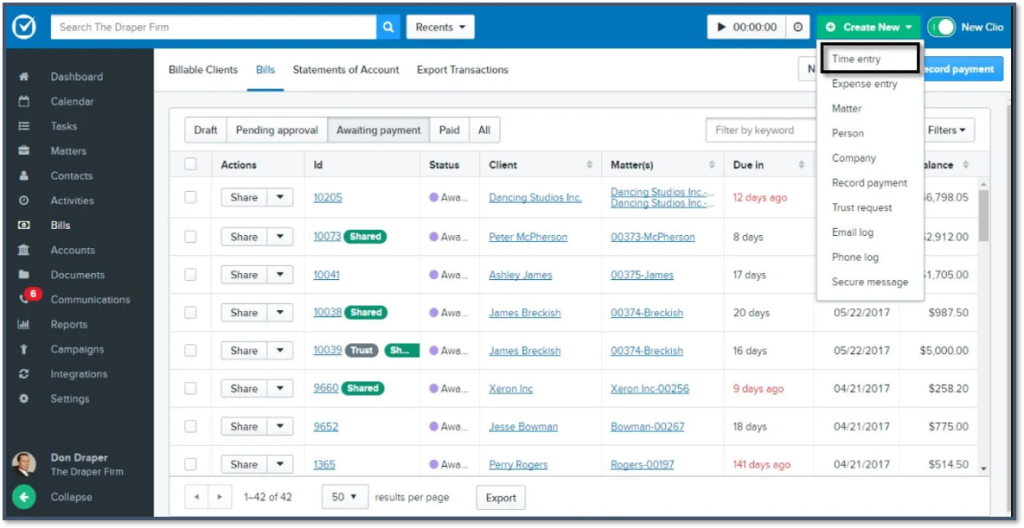Check the checkbox for bill 10073

coord(190,237)
